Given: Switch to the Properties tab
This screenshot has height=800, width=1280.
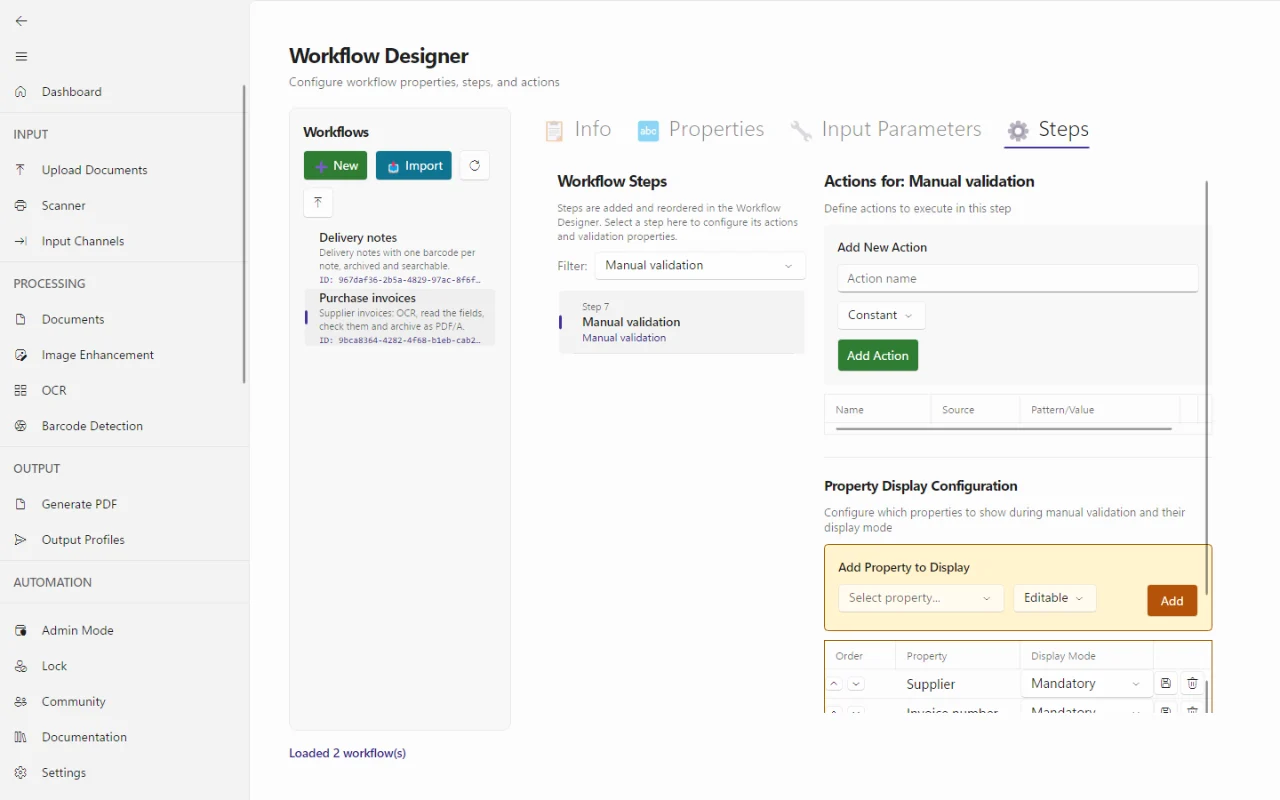Looking at the screenshot, I should tap(701, 130).
